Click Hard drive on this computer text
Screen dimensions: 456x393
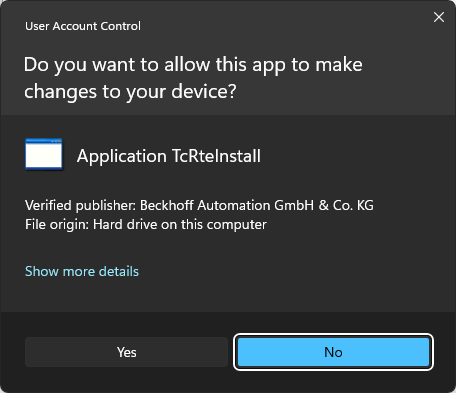180,224
